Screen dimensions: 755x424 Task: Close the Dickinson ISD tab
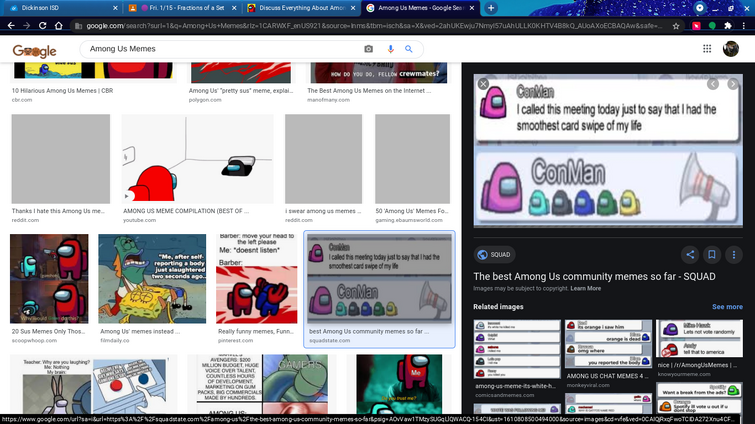coord(115,8)
